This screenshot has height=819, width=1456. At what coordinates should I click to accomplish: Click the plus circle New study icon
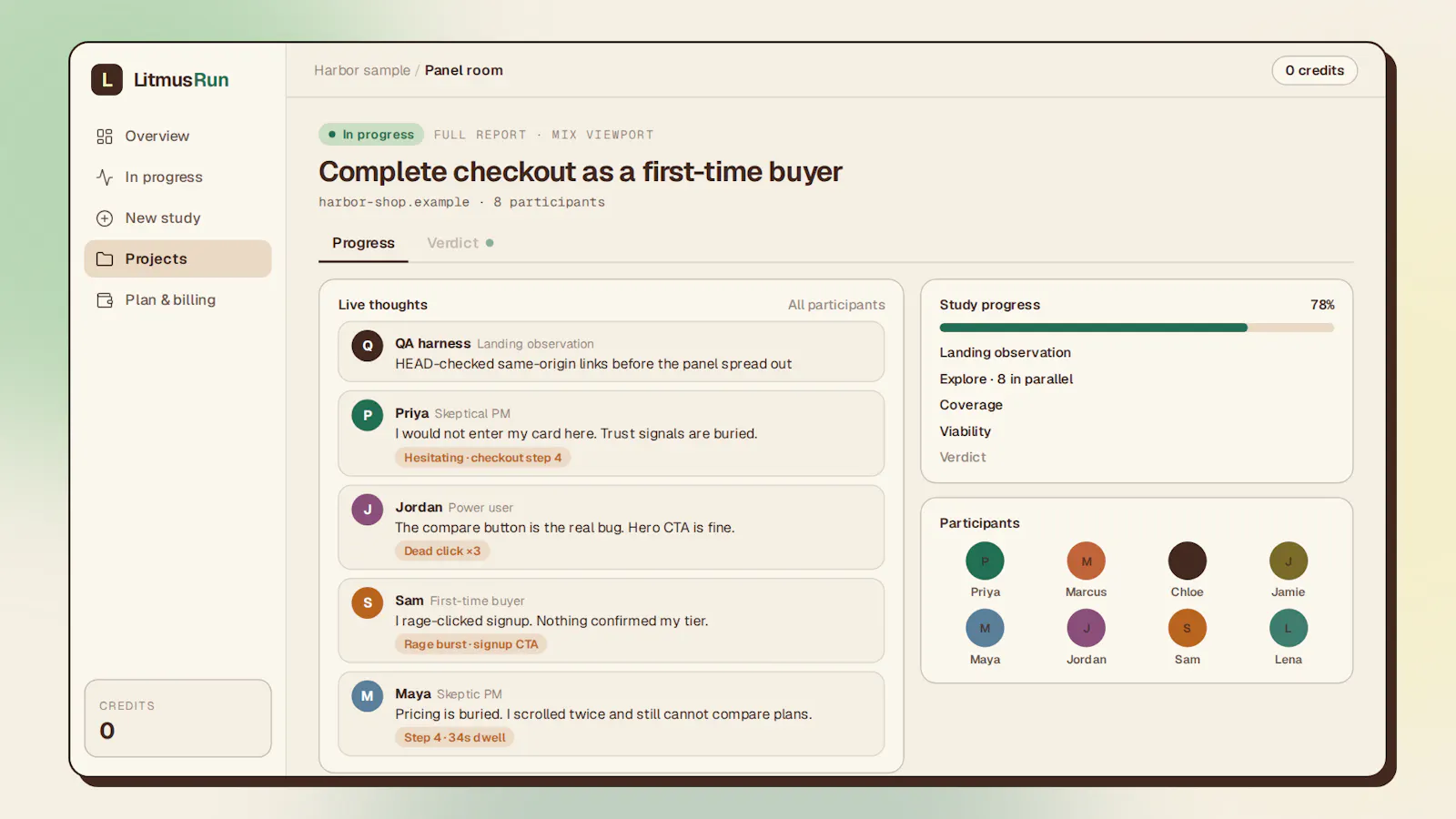105,218
